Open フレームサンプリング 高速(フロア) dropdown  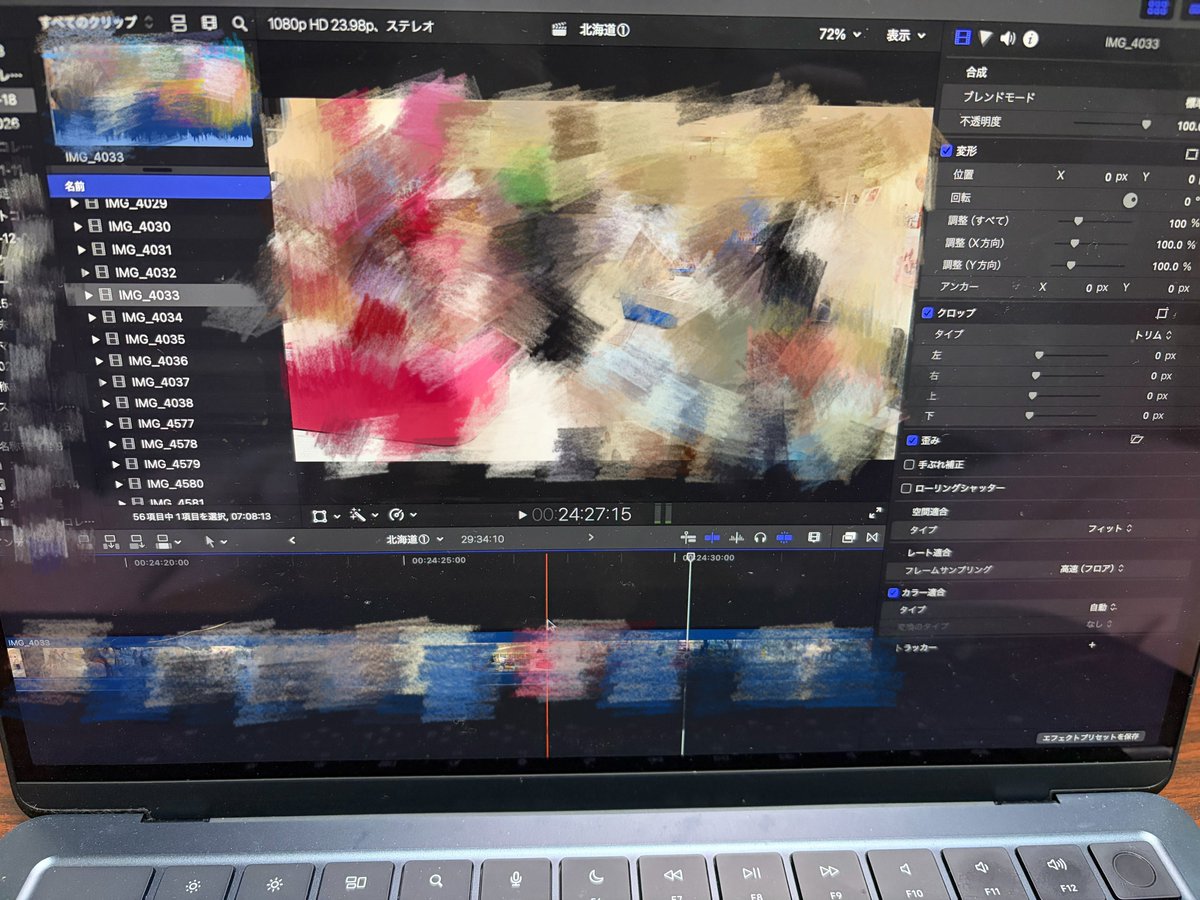tap(1092, 568)
